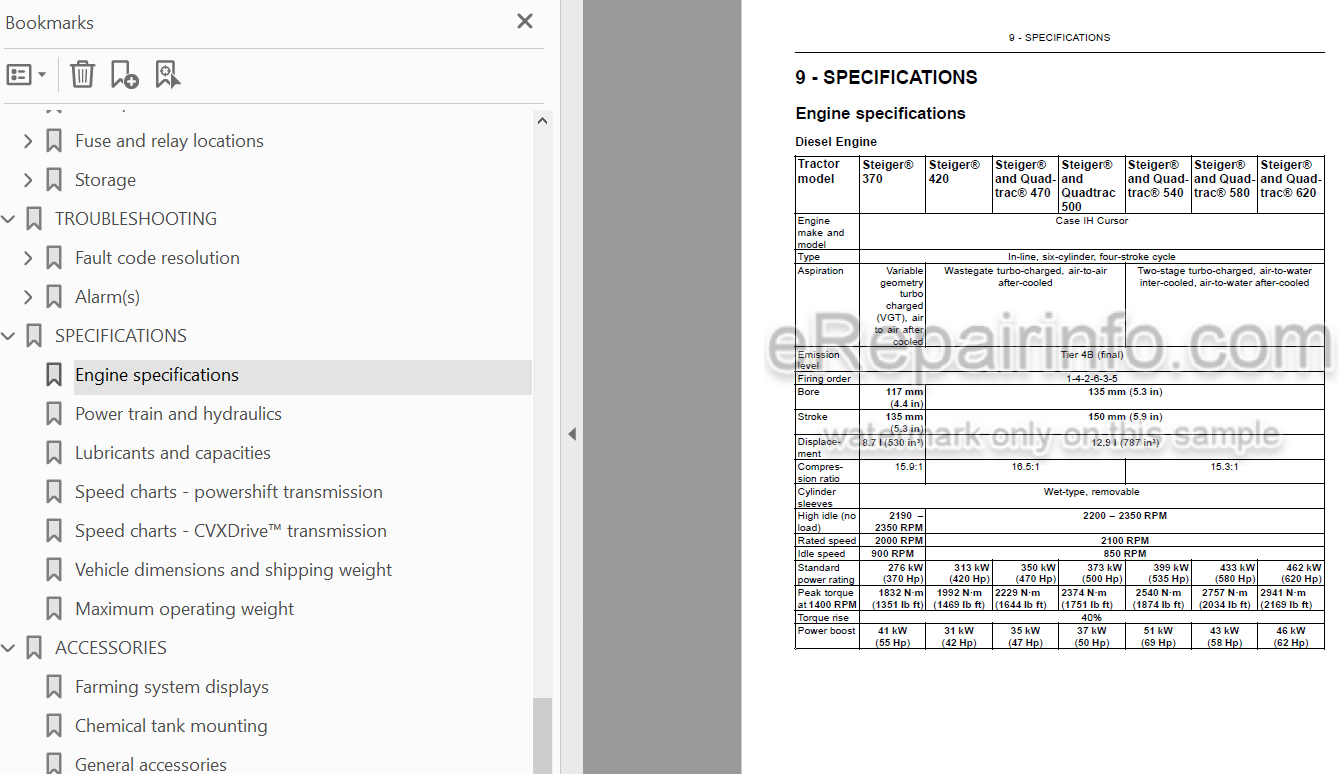This screenshot has width=1339, height=774.
Task: Jump to Fault code resolution
Action: tap(157, 258)
